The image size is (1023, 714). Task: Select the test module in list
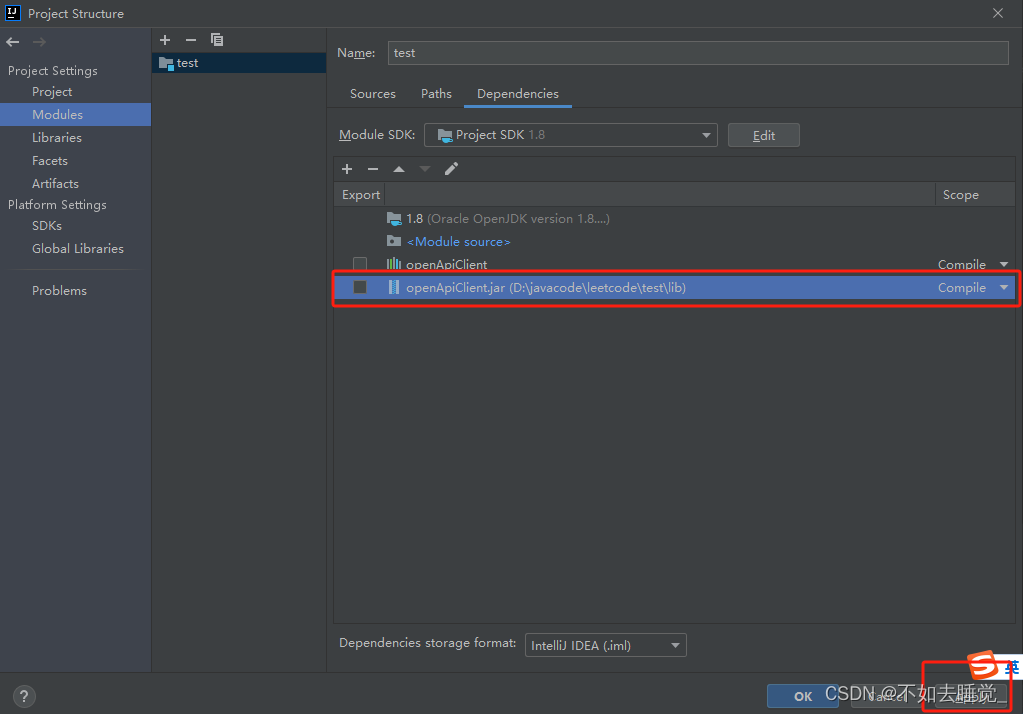239,63
